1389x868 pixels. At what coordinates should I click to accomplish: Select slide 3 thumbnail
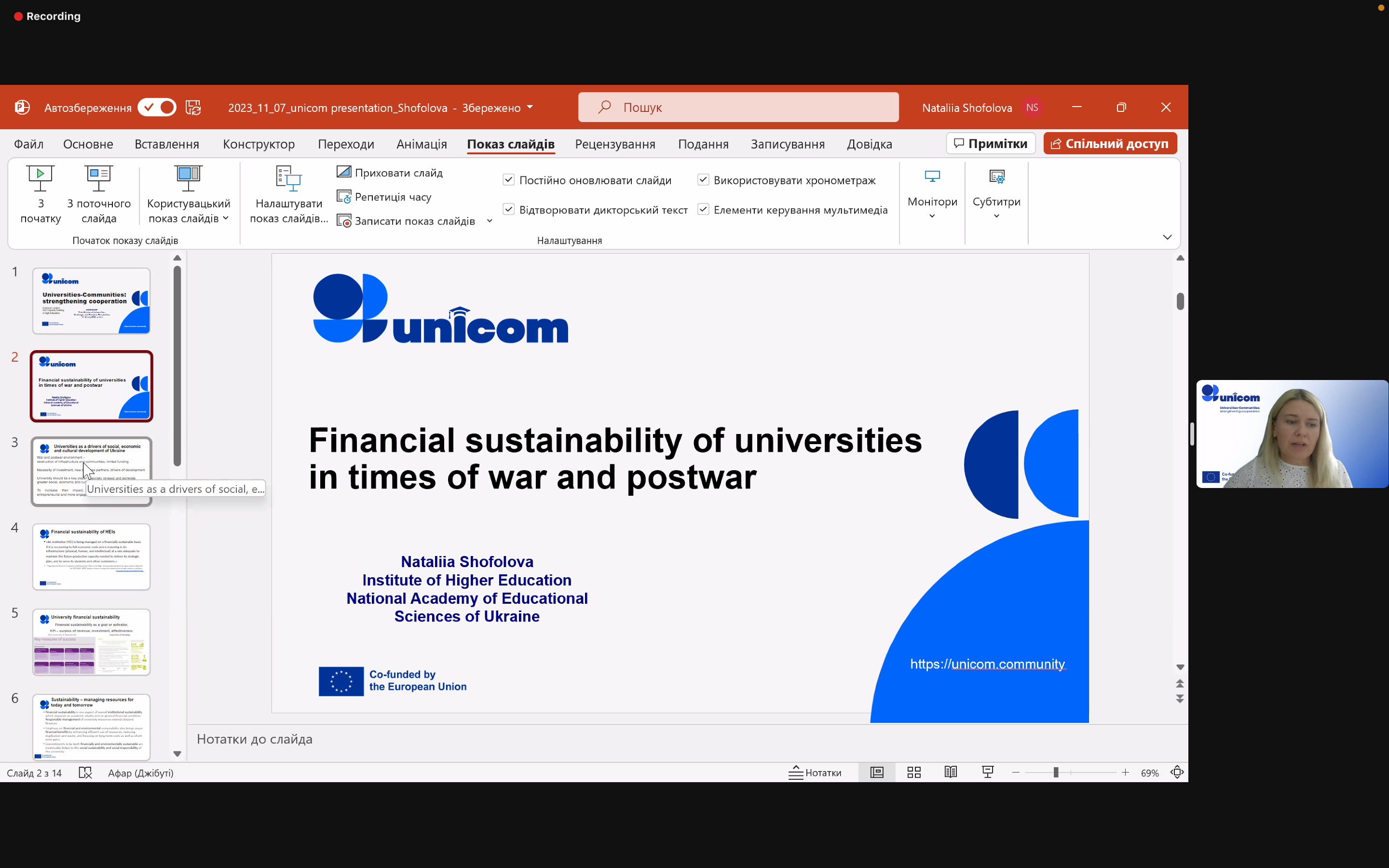point(91,471)
